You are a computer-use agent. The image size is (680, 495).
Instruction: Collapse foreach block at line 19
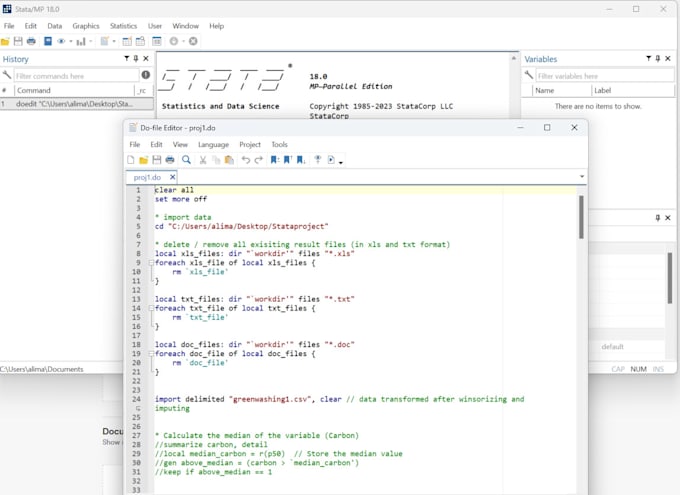[151, 354]
